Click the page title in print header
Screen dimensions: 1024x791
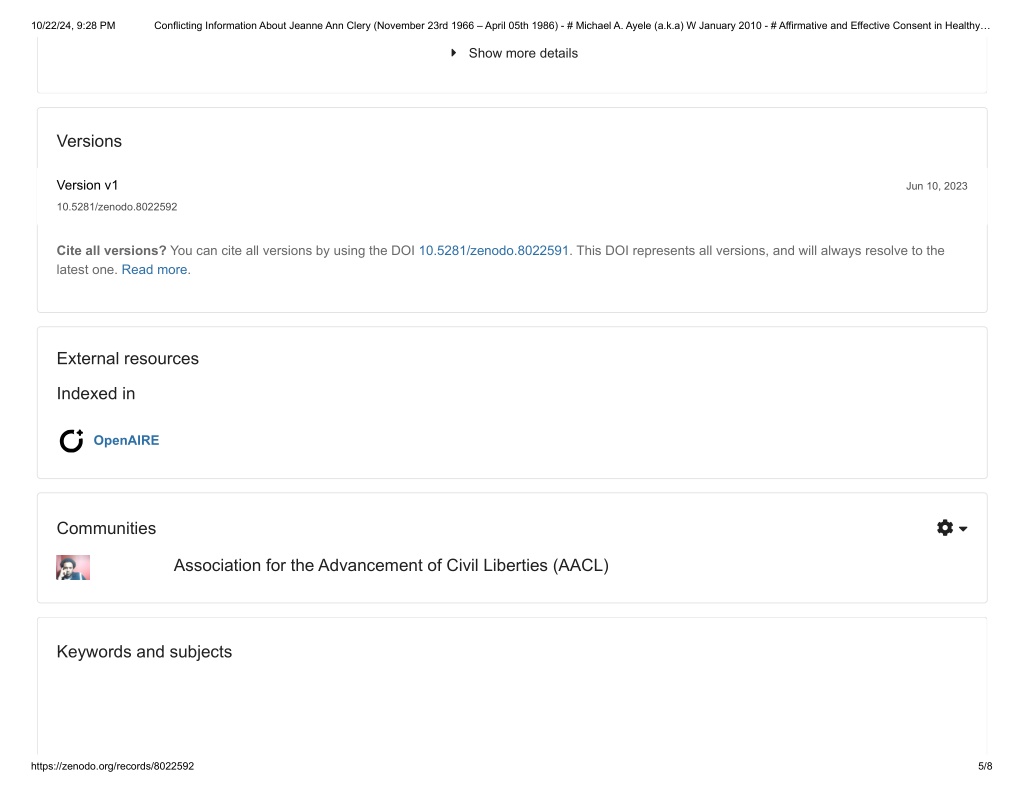572,25
